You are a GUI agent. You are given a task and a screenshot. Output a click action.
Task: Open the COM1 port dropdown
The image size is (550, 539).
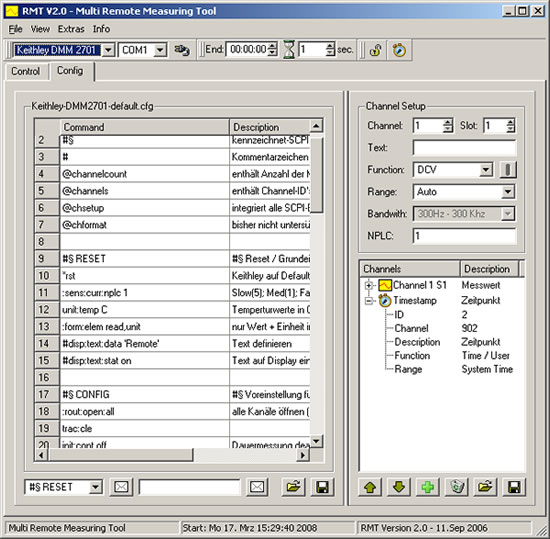[x=160, y=50]
